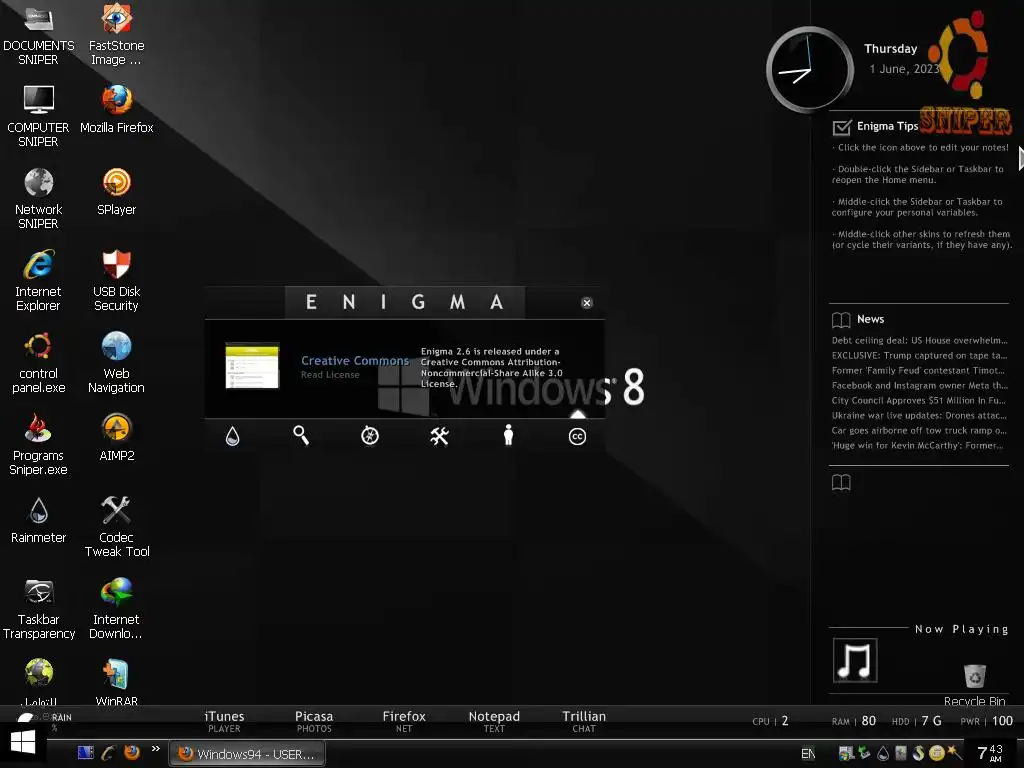Open control panel.exe desktop icon

pyautogui.click(x=39, y=362)
